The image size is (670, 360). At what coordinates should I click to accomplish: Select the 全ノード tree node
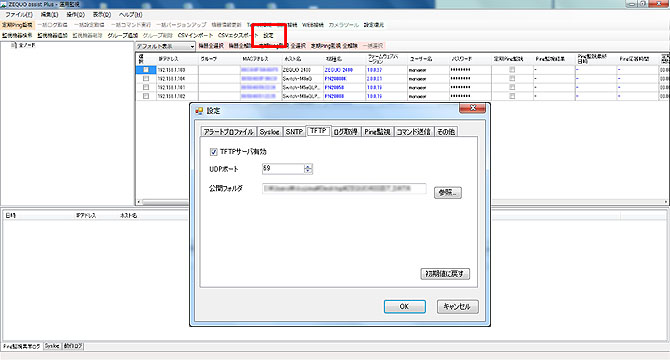click(x=27, y=45)
